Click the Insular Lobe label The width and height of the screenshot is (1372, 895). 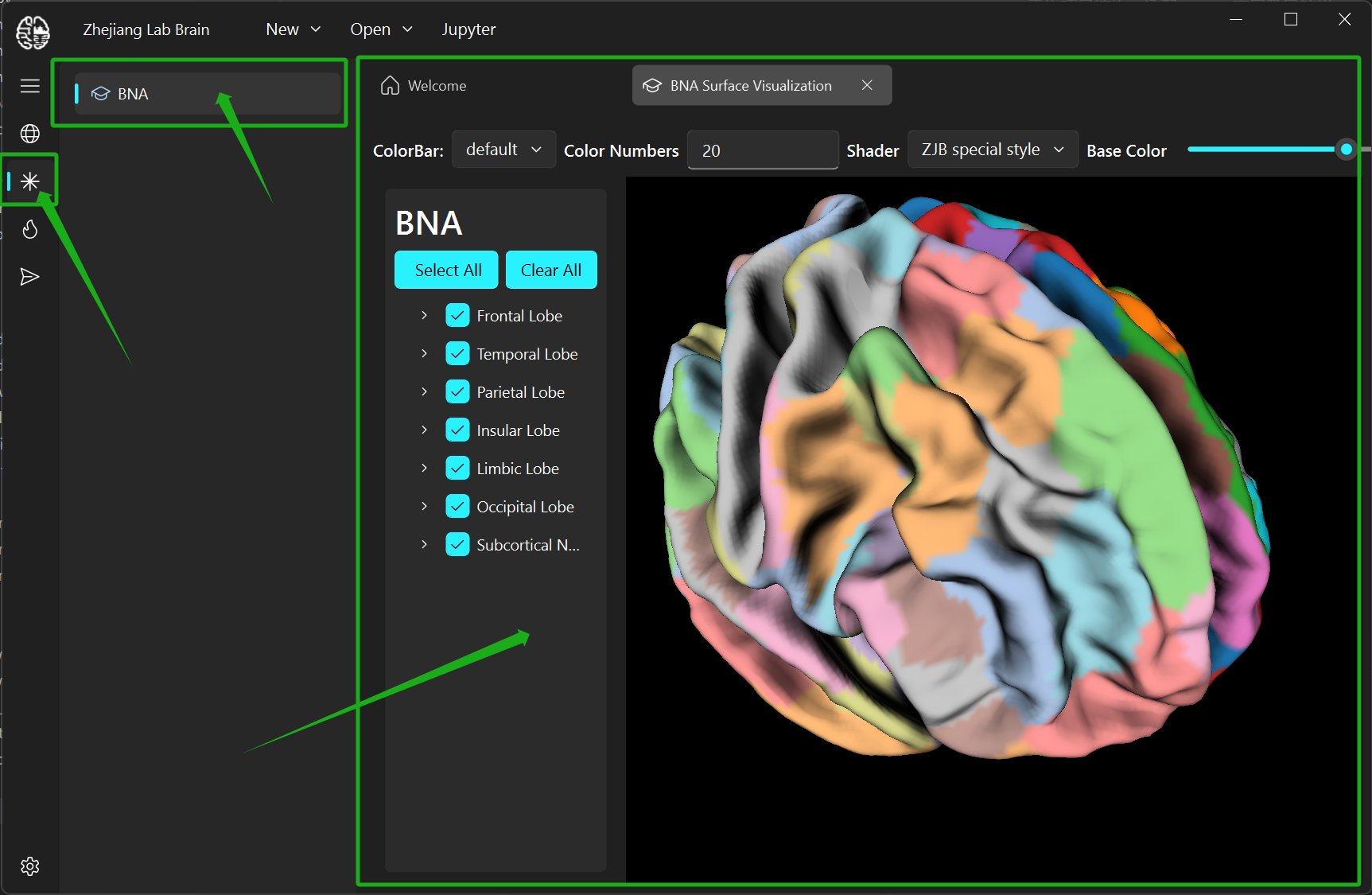[518, 430]
